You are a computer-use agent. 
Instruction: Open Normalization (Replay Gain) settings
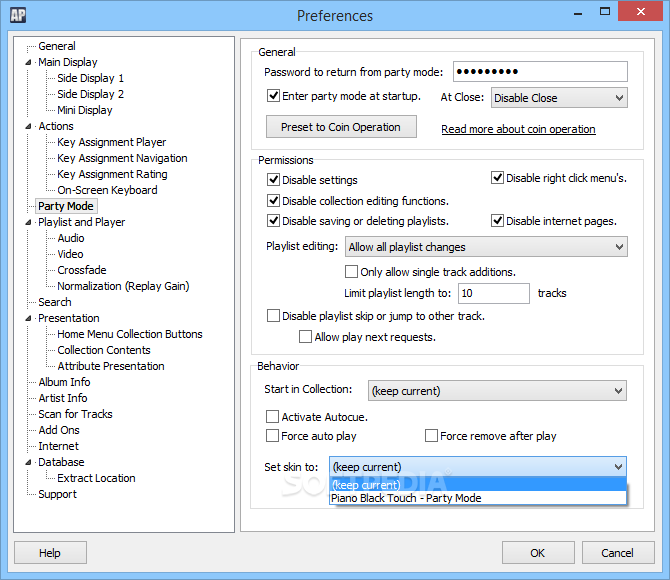(123, 286)
